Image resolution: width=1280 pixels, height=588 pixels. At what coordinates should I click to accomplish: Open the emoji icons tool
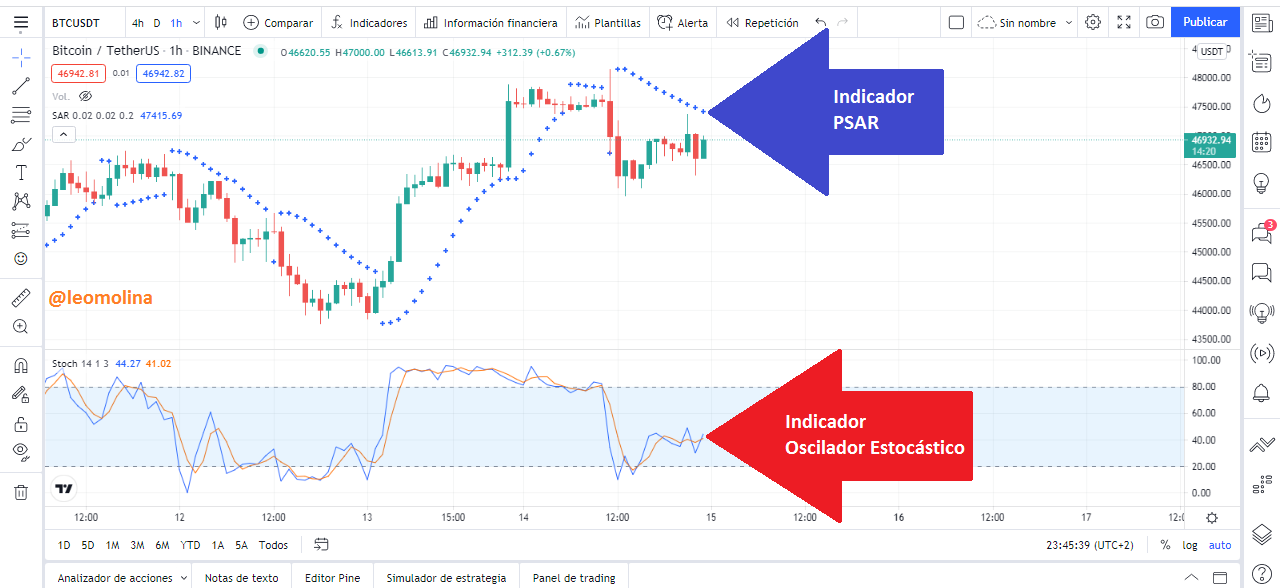point(21,259)
